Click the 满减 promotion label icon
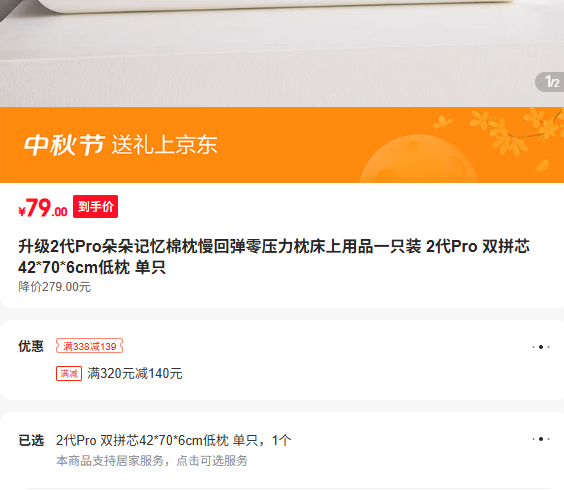Image resolution: width=564 pixels, height=490 pixels. coord(69,373)
